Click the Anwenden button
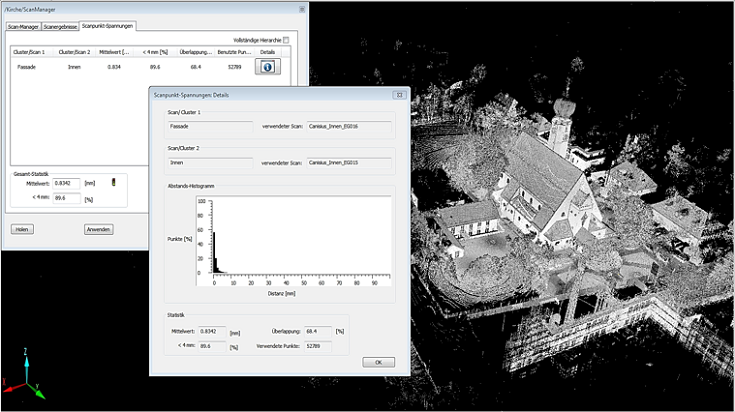Screen dimensions: 735x412 [98, 229]
